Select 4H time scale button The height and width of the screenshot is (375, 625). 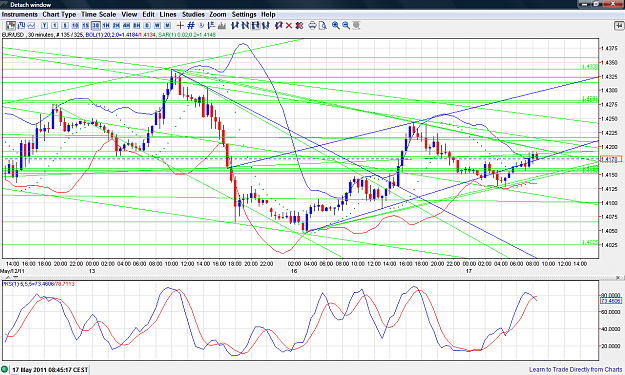[x=126, y=26]
